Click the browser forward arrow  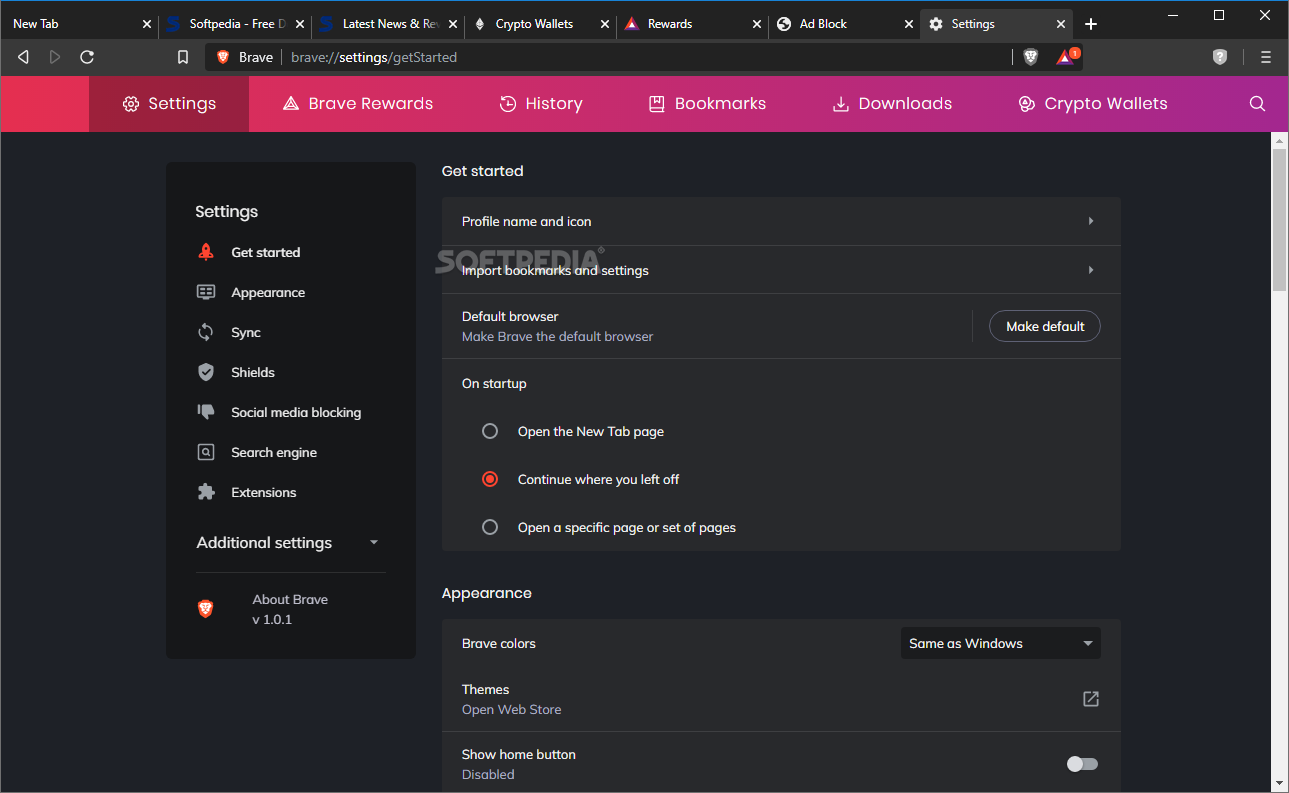pyautogui.click(x=55, y=57)
